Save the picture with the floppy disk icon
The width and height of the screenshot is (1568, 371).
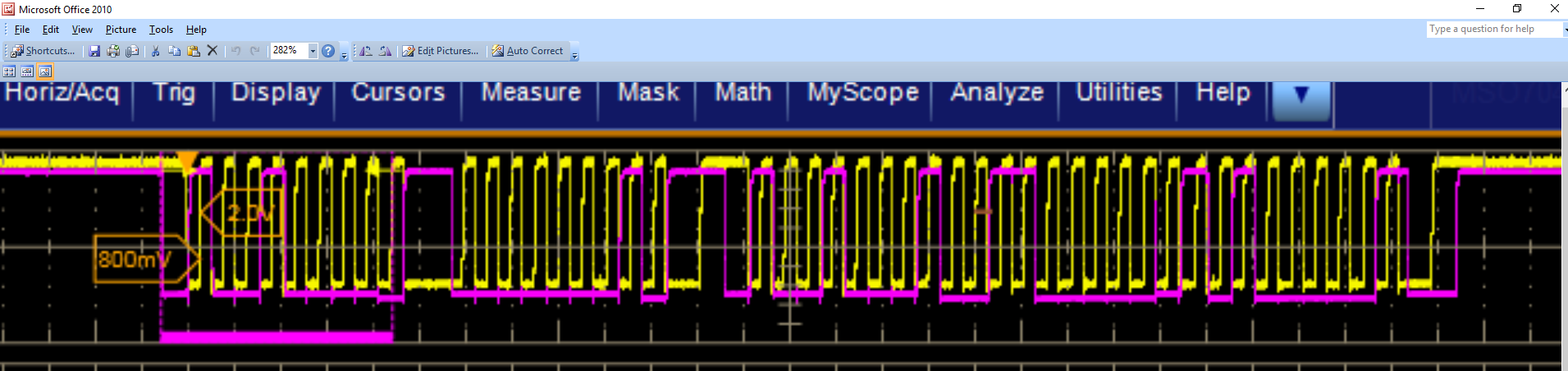pos(94,51)
